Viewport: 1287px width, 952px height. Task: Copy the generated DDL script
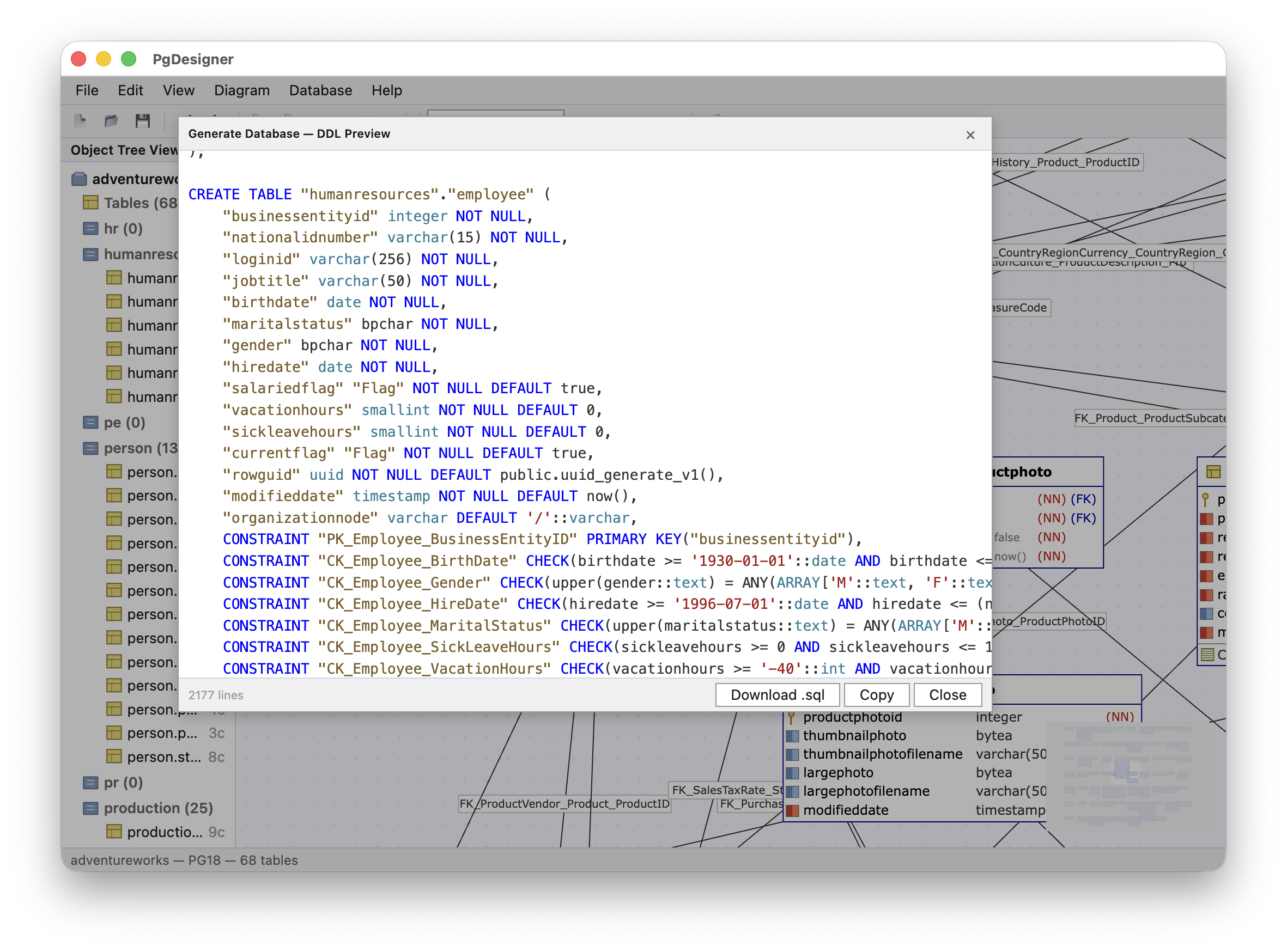point(877,694)
